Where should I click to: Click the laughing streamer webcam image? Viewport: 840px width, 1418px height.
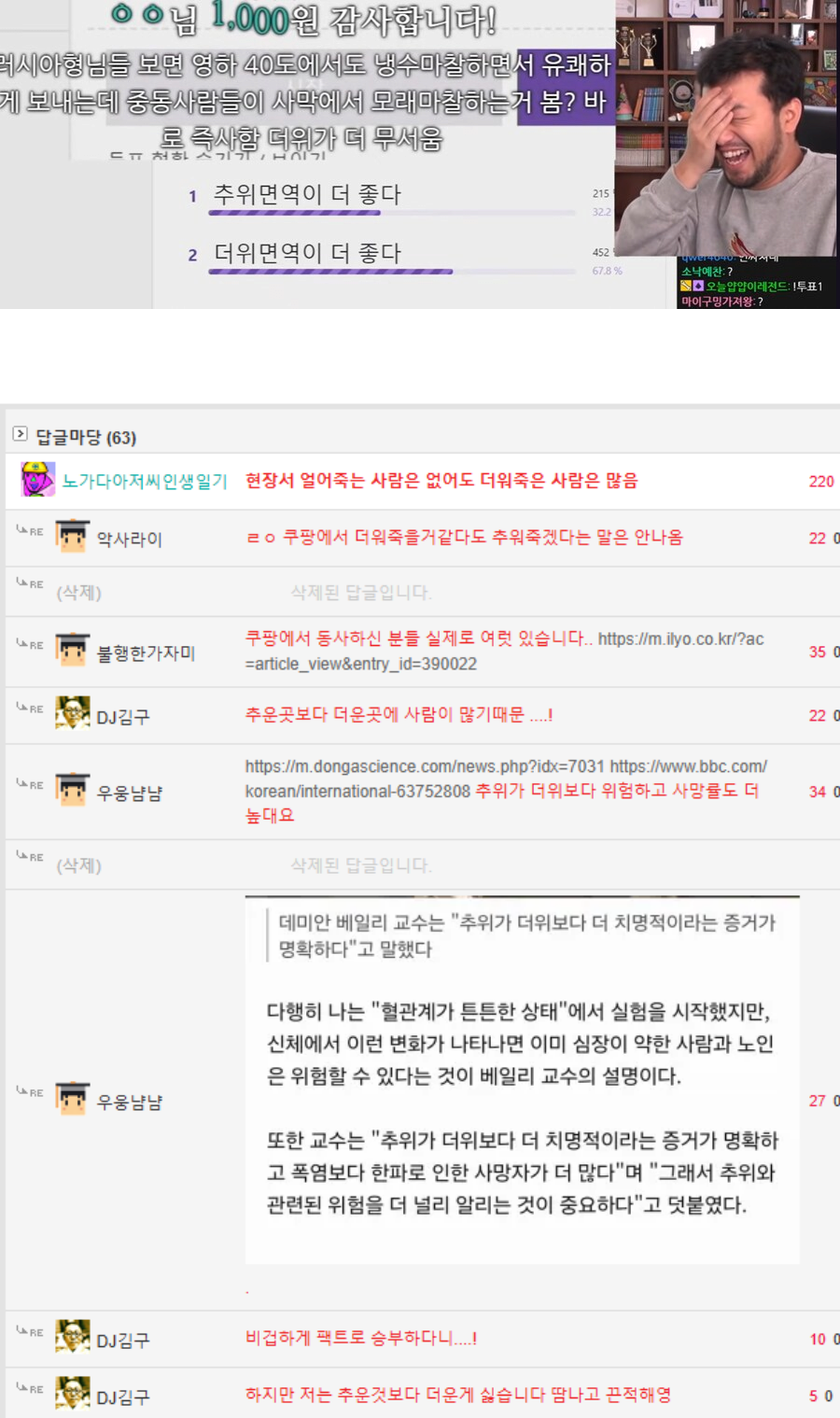pos(726,127)
